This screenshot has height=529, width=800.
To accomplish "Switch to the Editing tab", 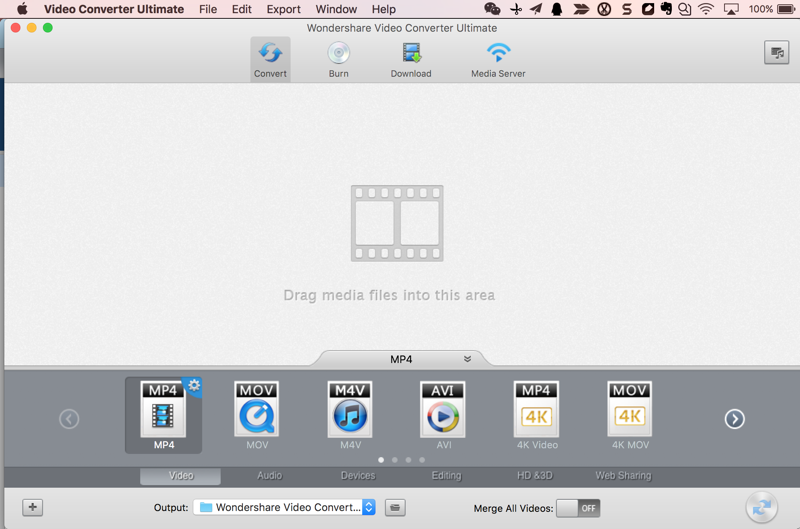I will [446, 475].
